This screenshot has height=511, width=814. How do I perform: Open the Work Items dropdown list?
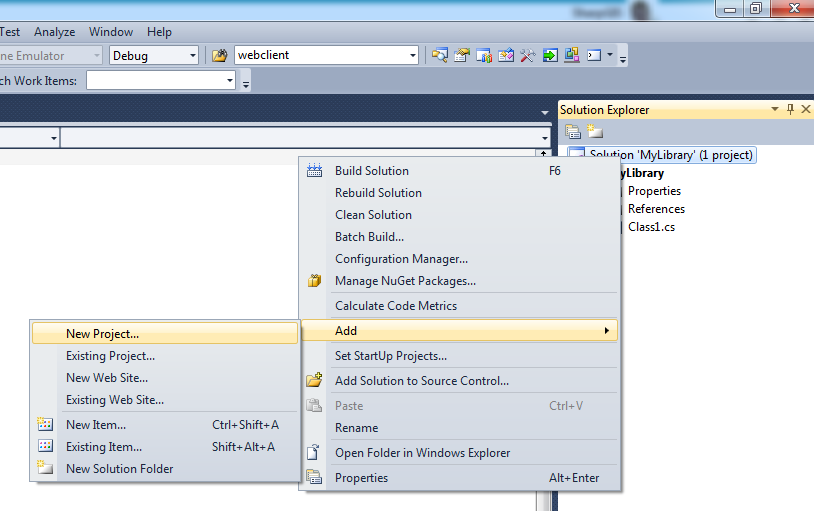click(229, 80)
